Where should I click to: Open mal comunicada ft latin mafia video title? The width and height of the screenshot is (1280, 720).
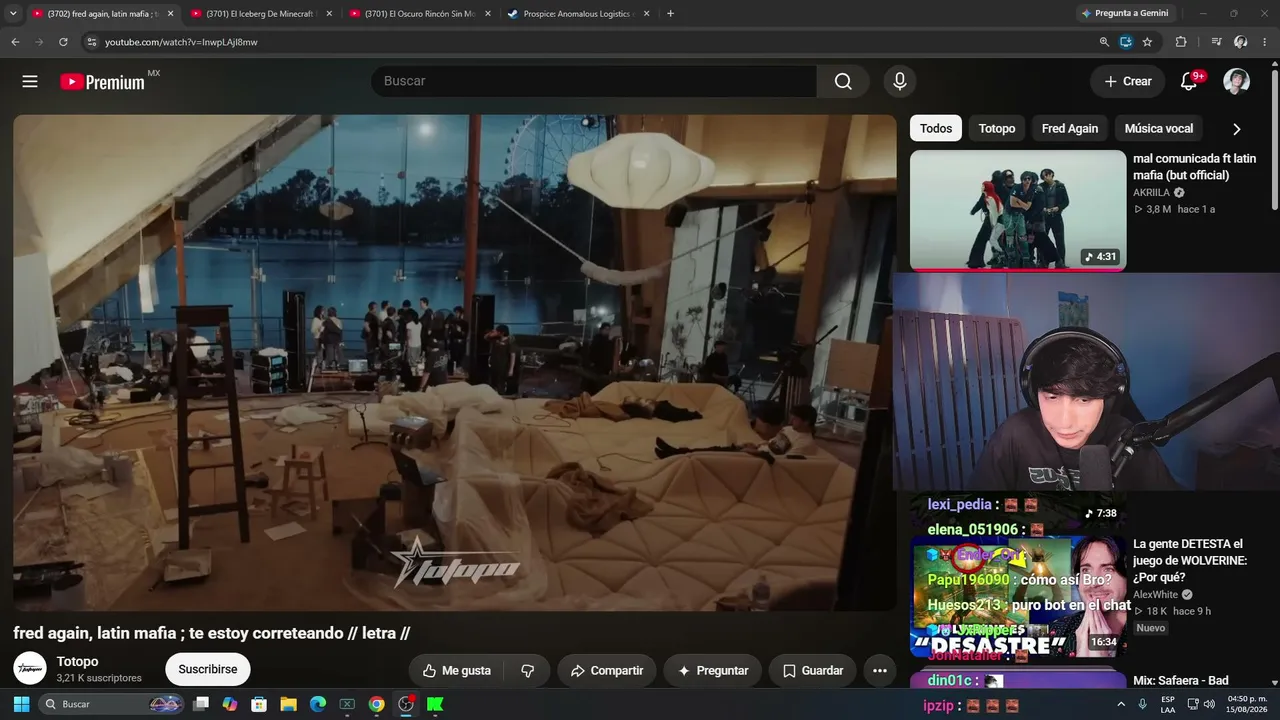coord(1194,167)
